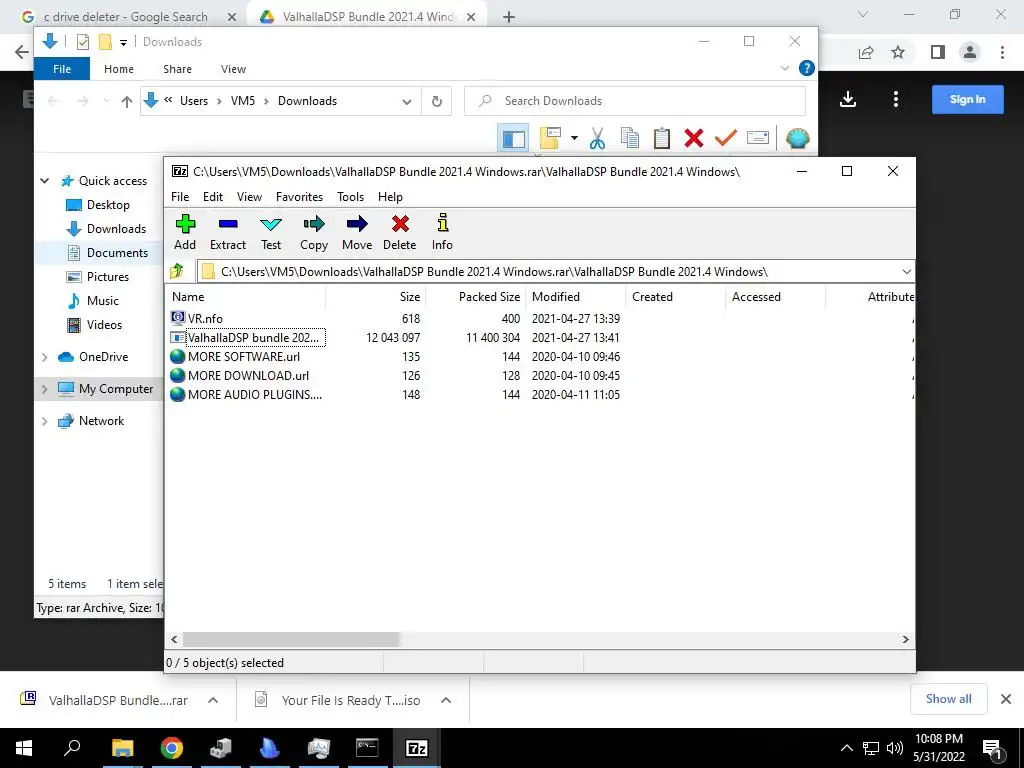
Task: Open Chrome from the taskbar
Action: pyautogui.click(x=172, y=748)
